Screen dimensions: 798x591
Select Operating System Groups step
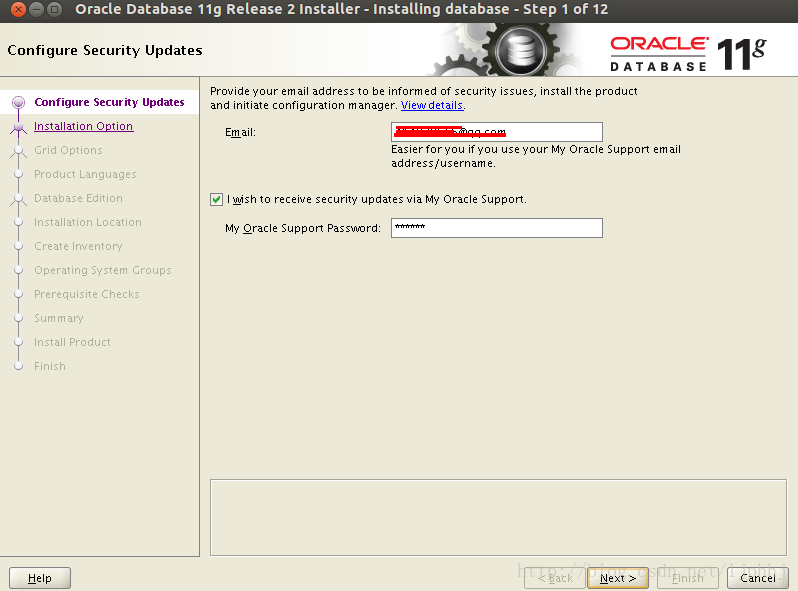point(102,270)
